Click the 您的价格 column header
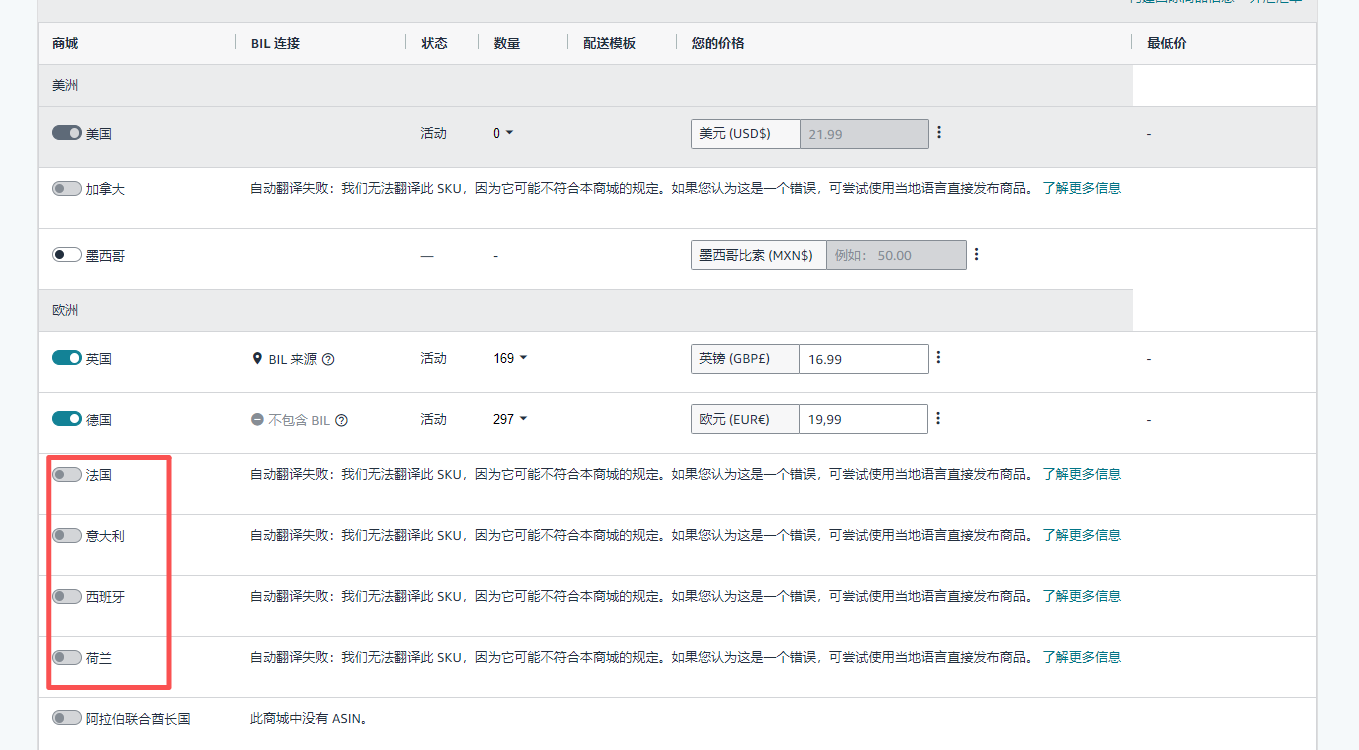The height and width of the screenshot is (750, 1359). [x=718, y=43]
